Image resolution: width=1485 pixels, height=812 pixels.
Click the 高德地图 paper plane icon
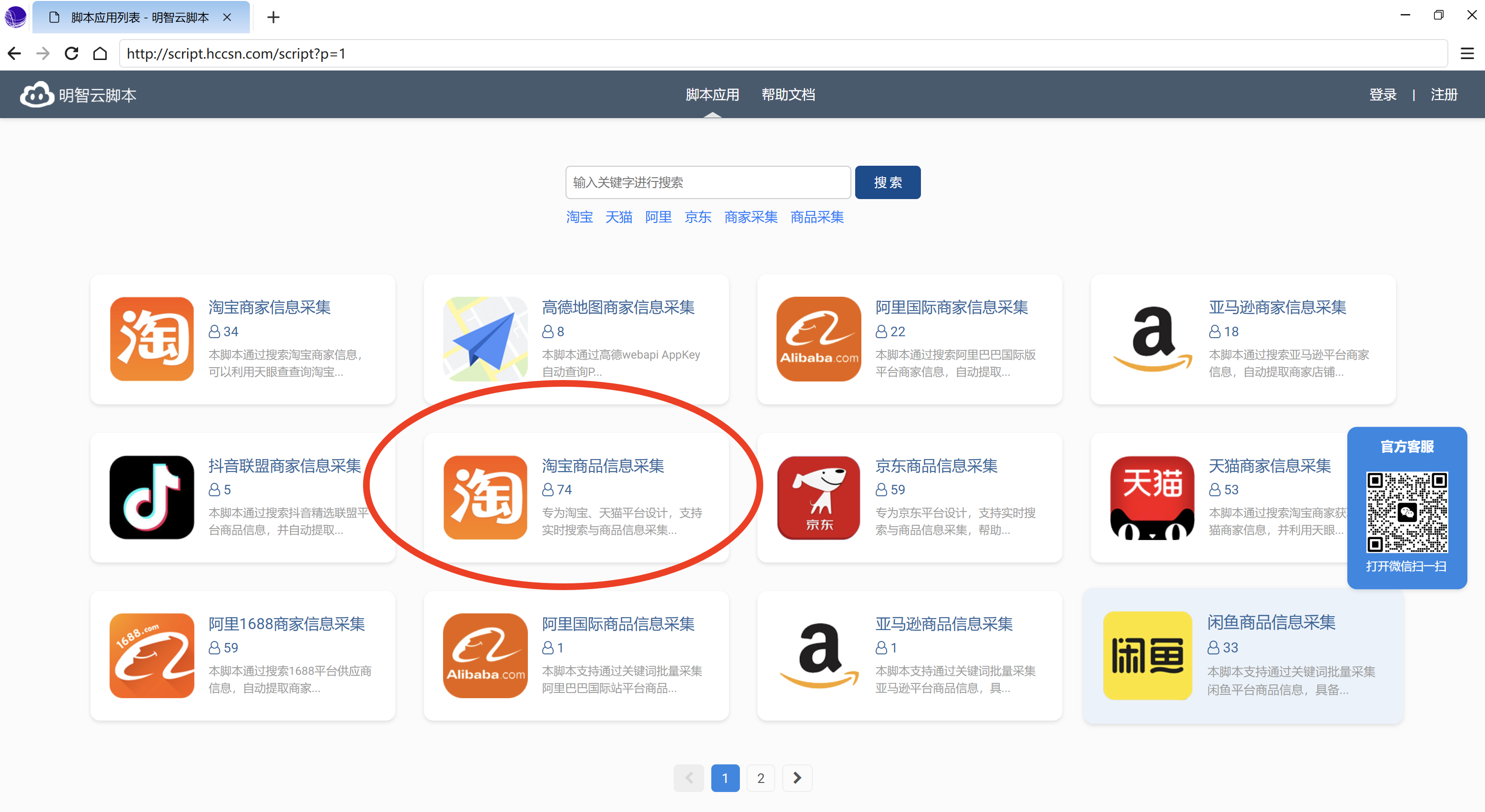485,339
